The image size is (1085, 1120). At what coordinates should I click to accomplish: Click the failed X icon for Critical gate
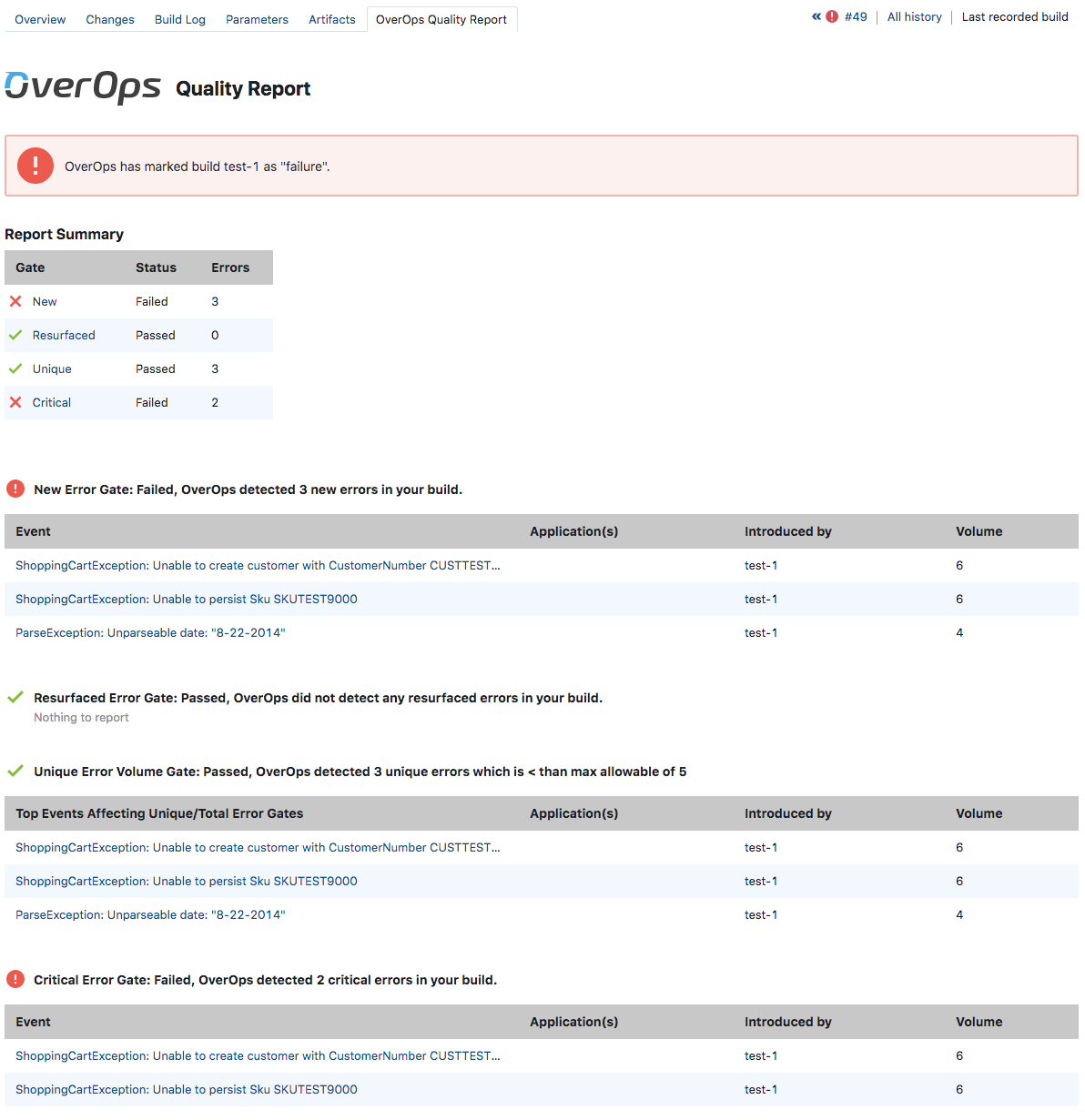point(15,402)
